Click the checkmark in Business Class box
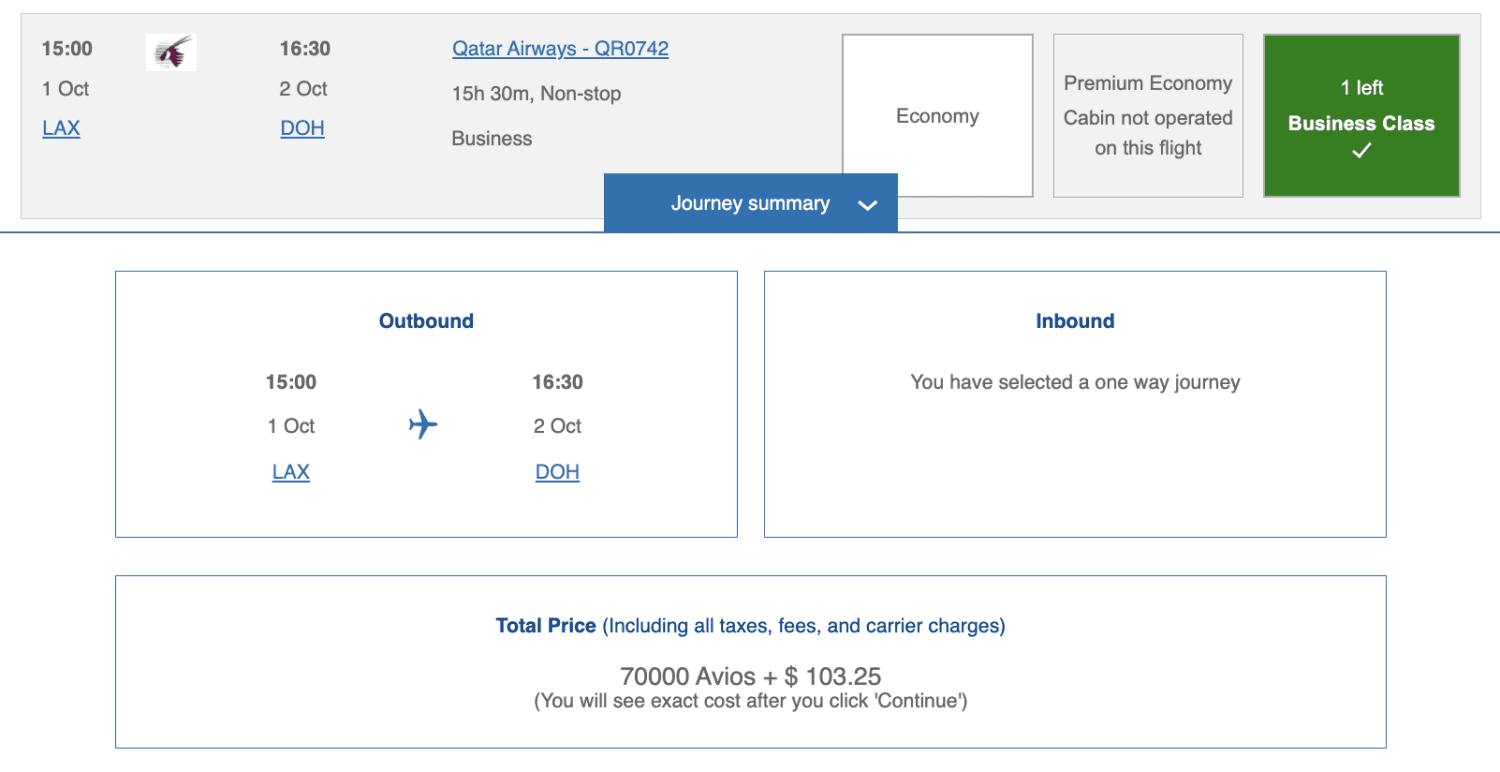Image resolution: width=1500 pixels, height=772 pixels. 1361,151
